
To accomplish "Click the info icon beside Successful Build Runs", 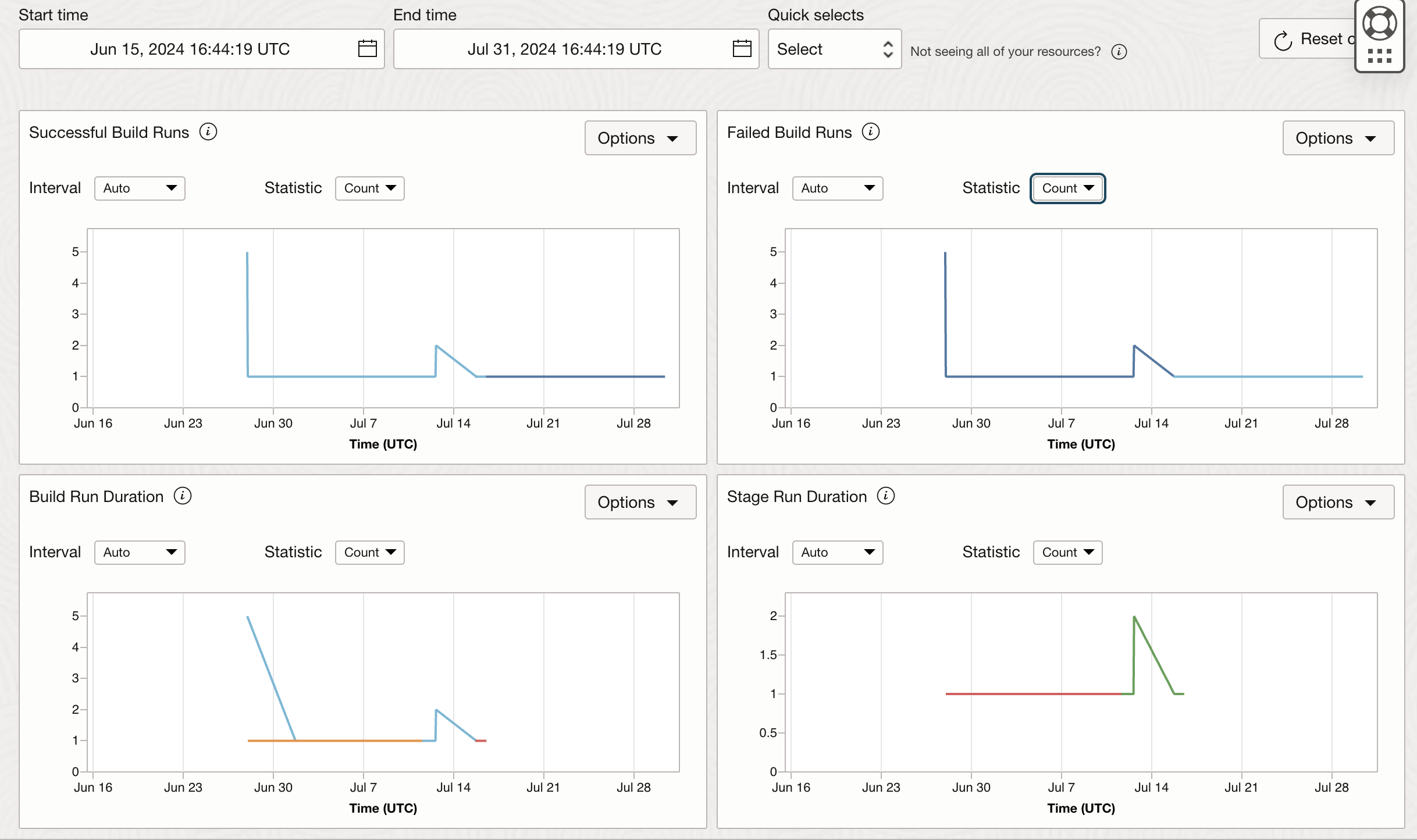I will click(x=209, y=132).
